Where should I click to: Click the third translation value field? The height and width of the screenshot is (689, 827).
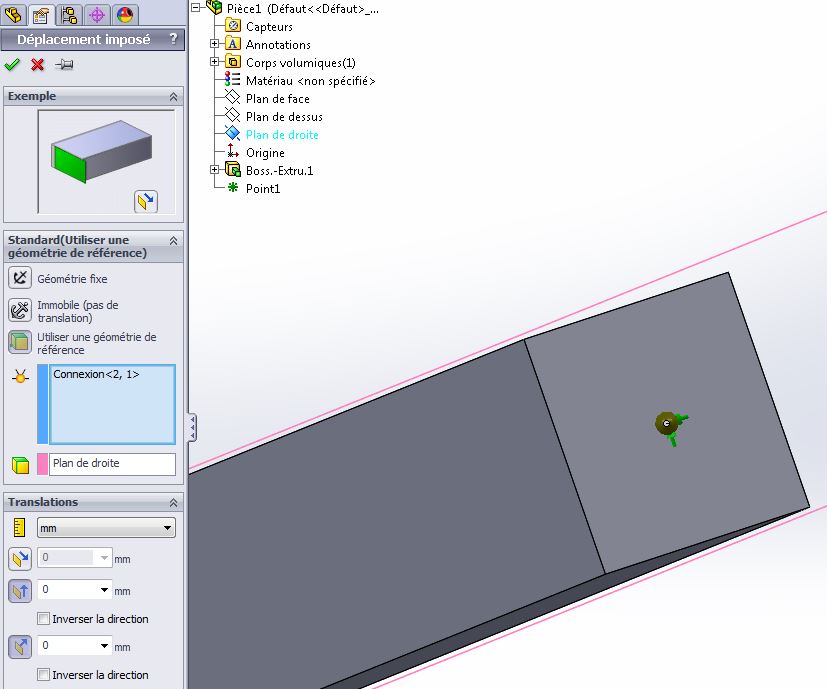[68, 645]
